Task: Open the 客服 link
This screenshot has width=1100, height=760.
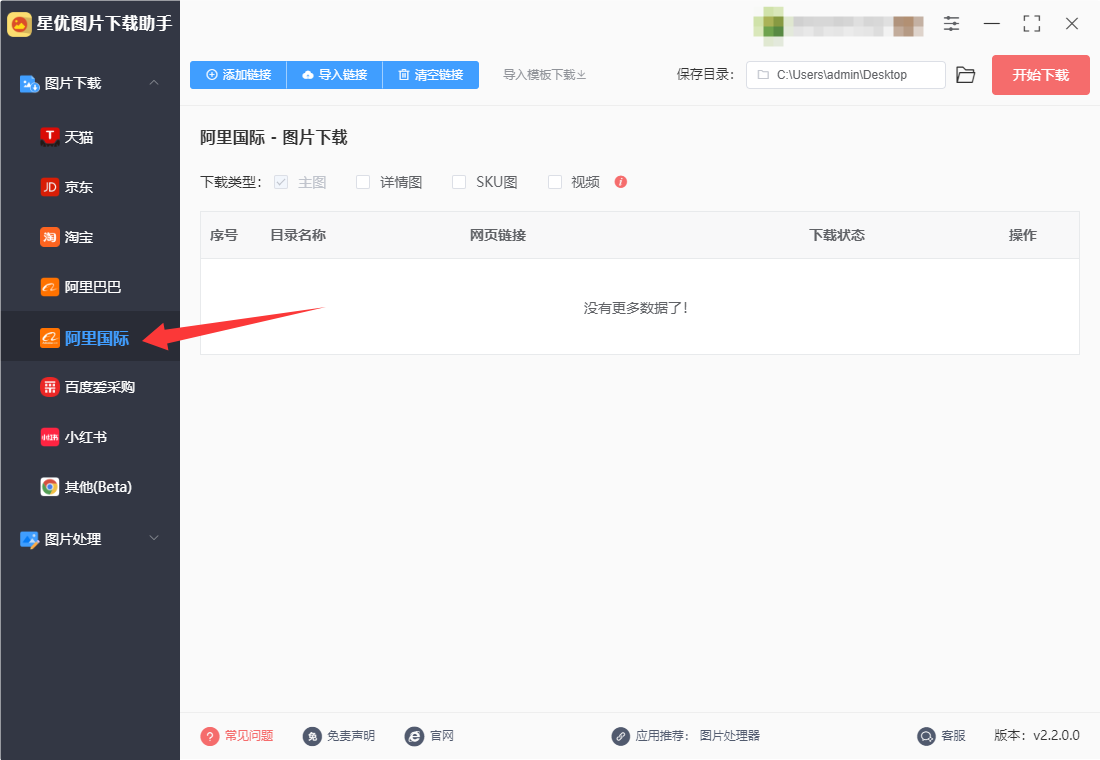Action: [x=953, y=736]
